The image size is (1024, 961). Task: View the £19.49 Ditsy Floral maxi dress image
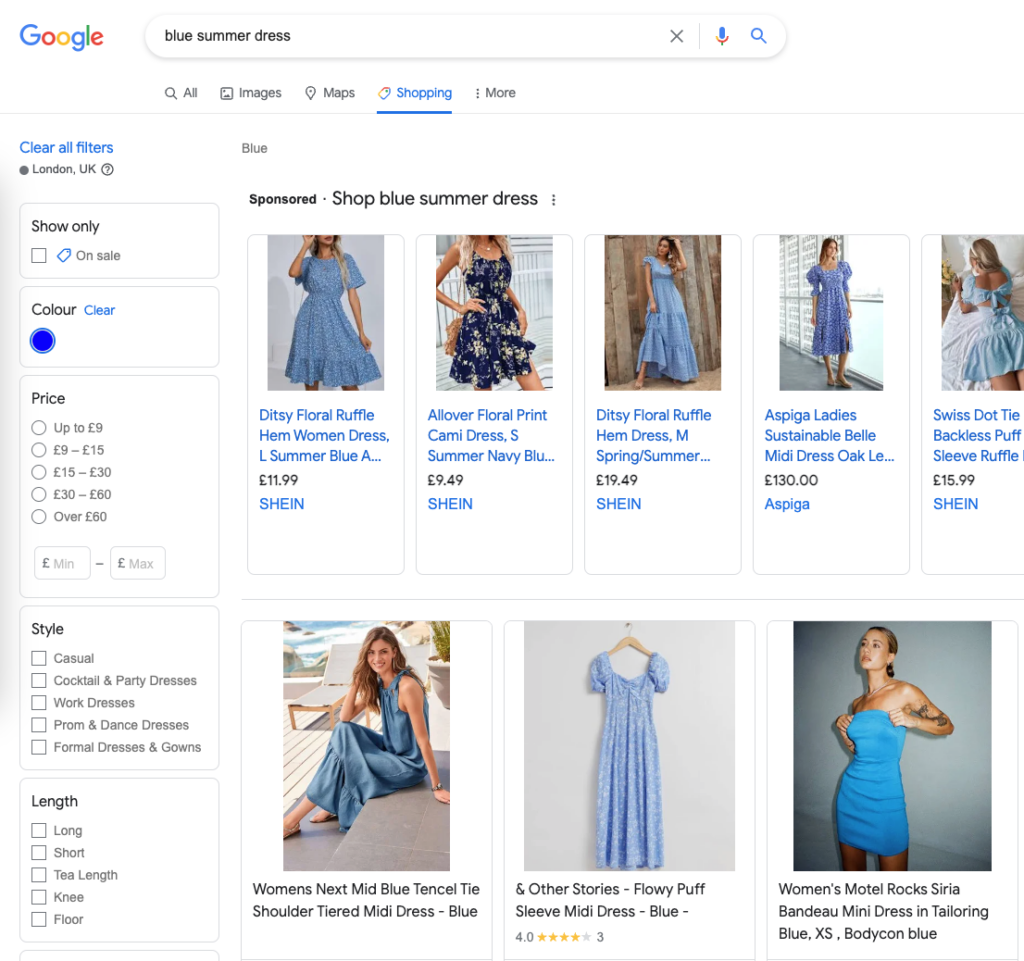point(663,313)
